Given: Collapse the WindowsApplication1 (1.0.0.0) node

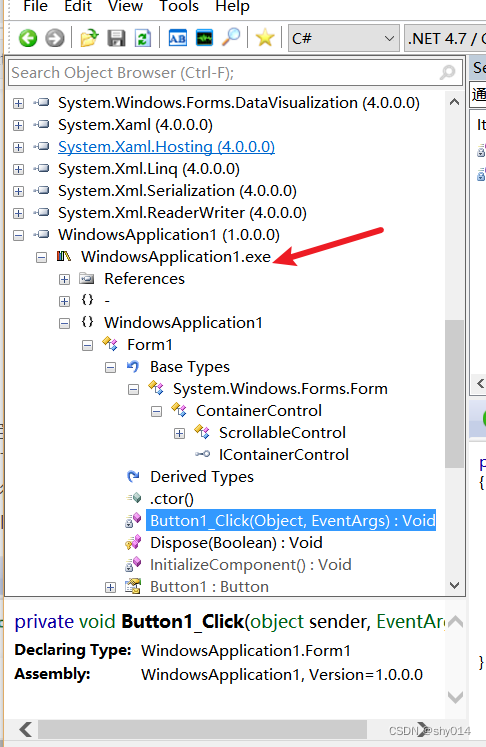Looking at the screenshot, I should click(18, 235).
